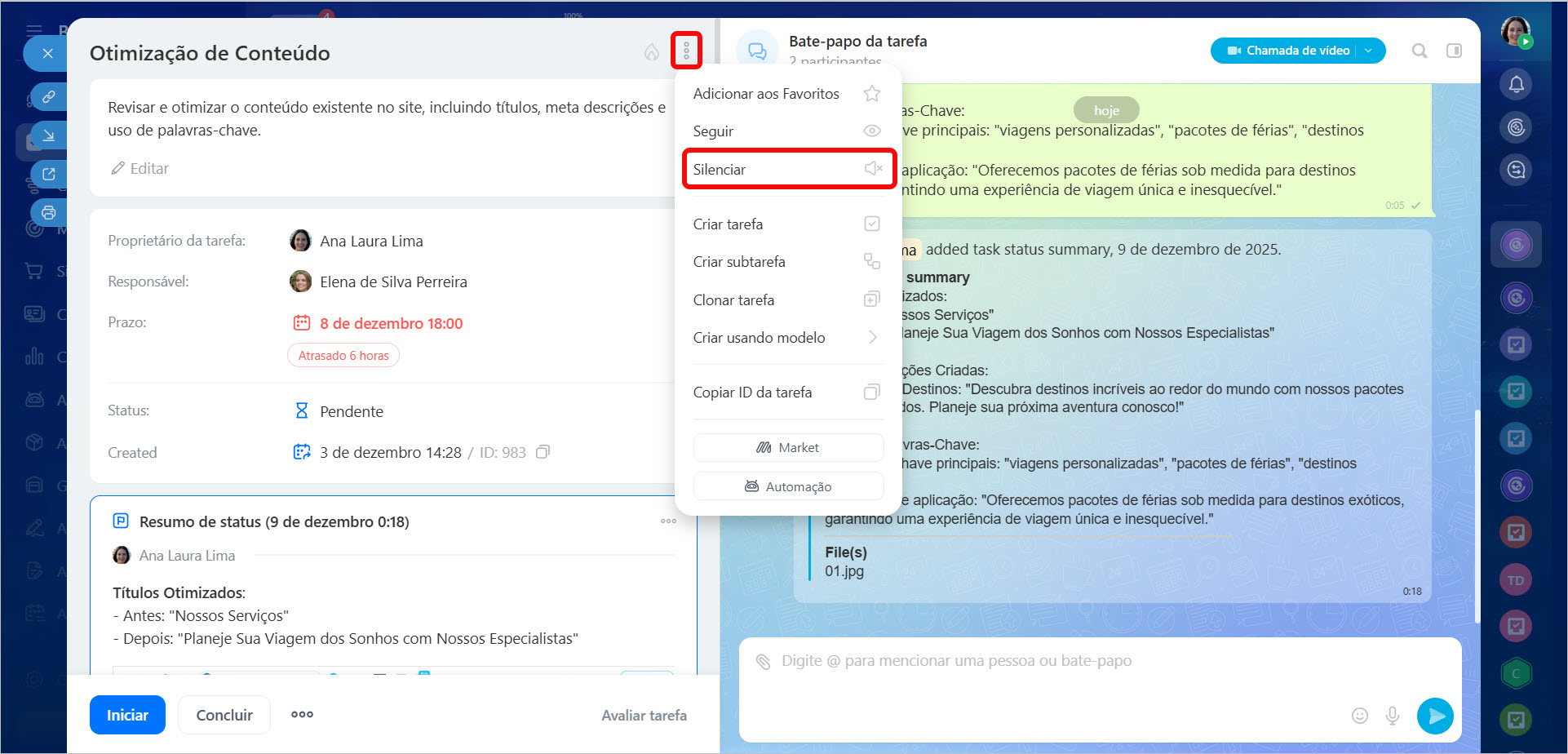This screenshot has height=754, width=1568.
Task: Click the notification bell icon
Action: point(1516,84)
